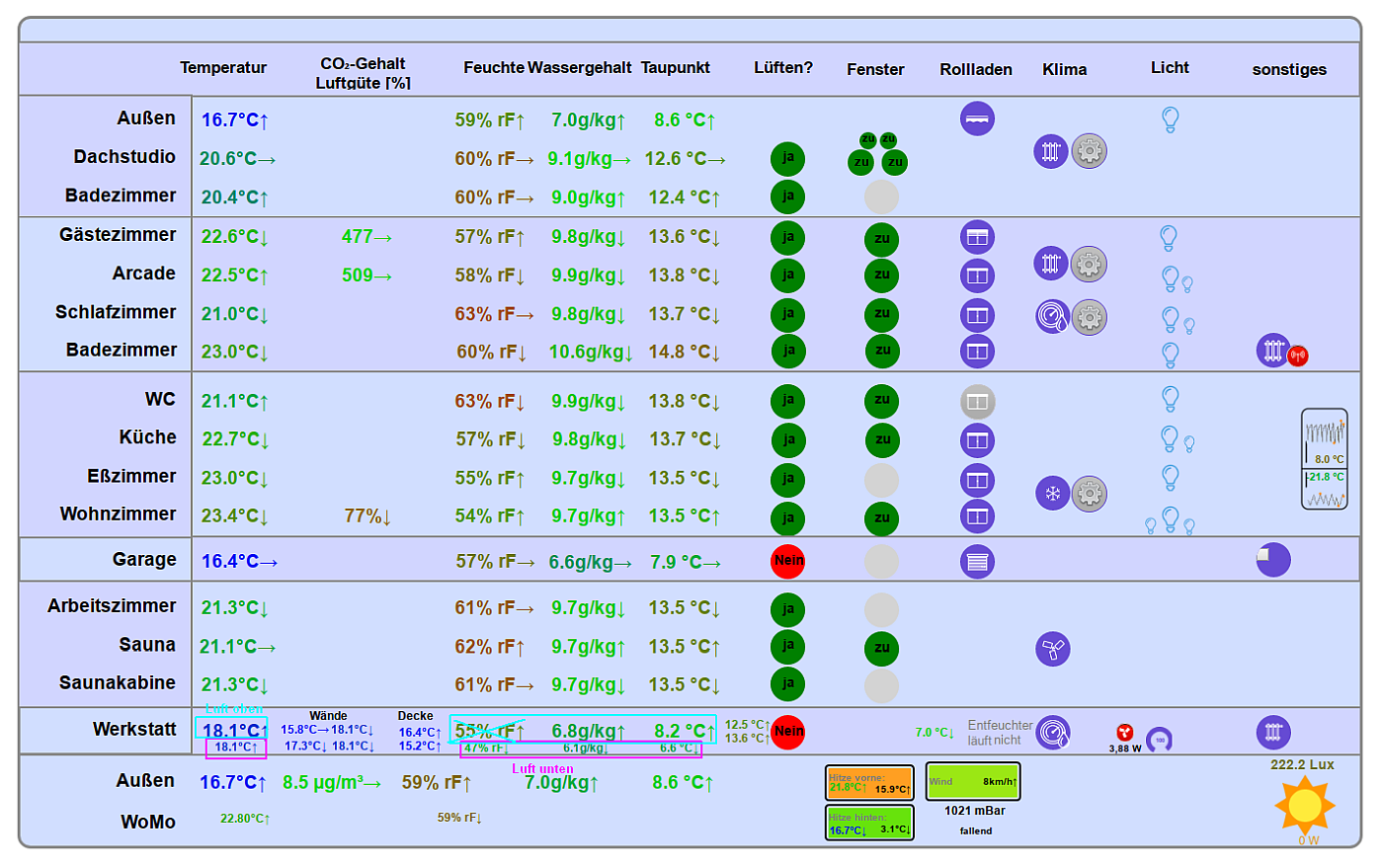Click the fan icon in the Sauna row
Image resolution: width=1383 pixels, height=868 pixels.
(x=1053, y=649)
